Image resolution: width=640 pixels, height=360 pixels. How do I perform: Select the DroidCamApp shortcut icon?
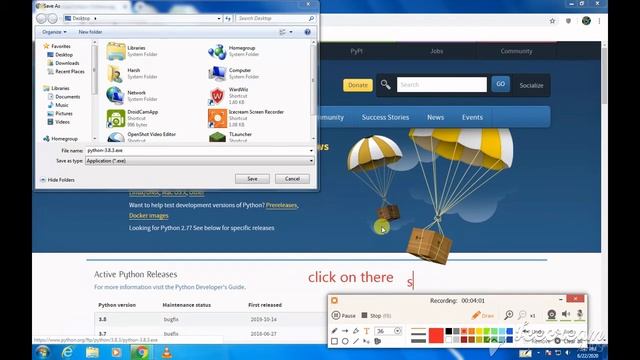[x=116, y=118]
